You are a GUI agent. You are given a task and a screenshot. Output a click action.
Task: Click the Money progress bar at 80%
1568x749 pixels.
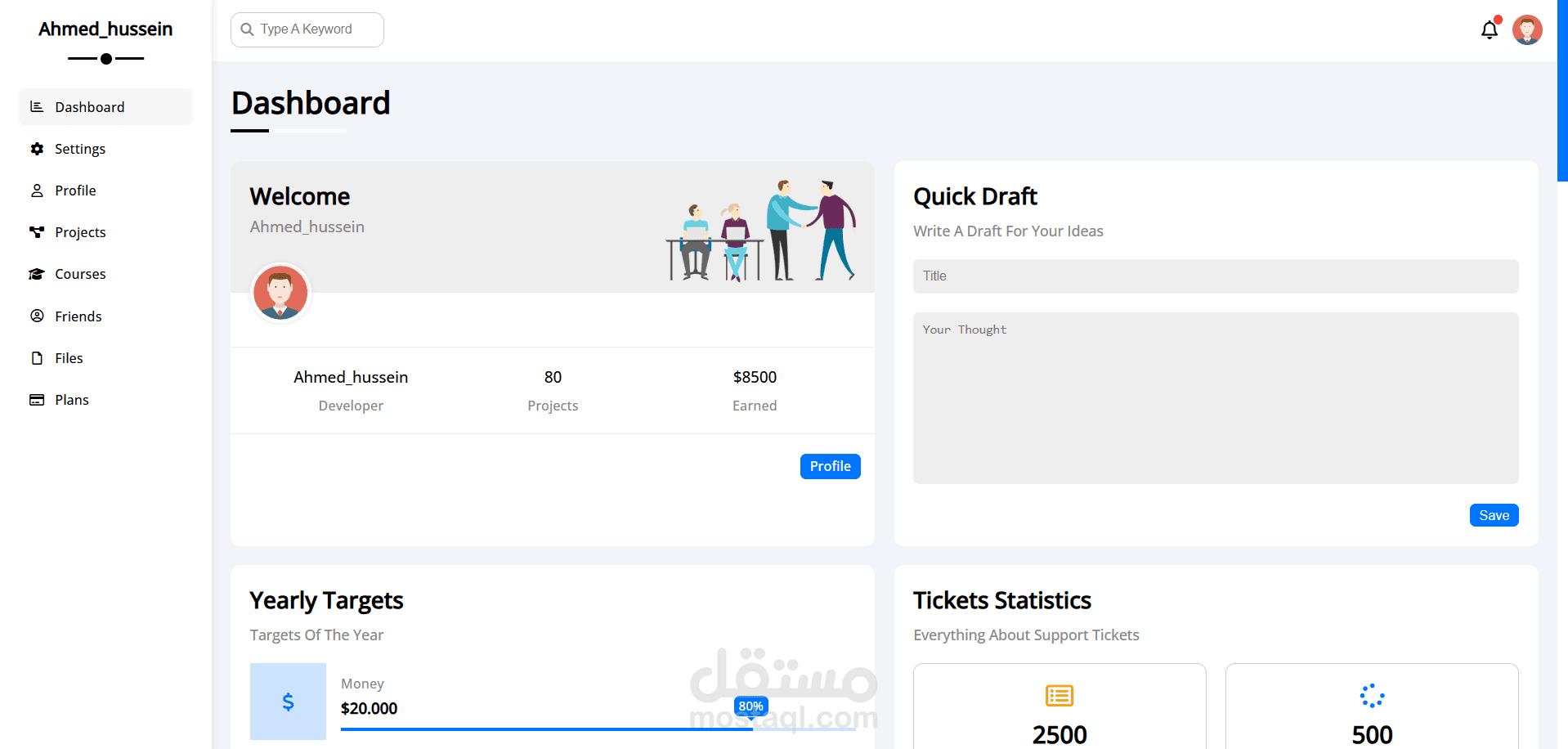click(x=598, y=729)
